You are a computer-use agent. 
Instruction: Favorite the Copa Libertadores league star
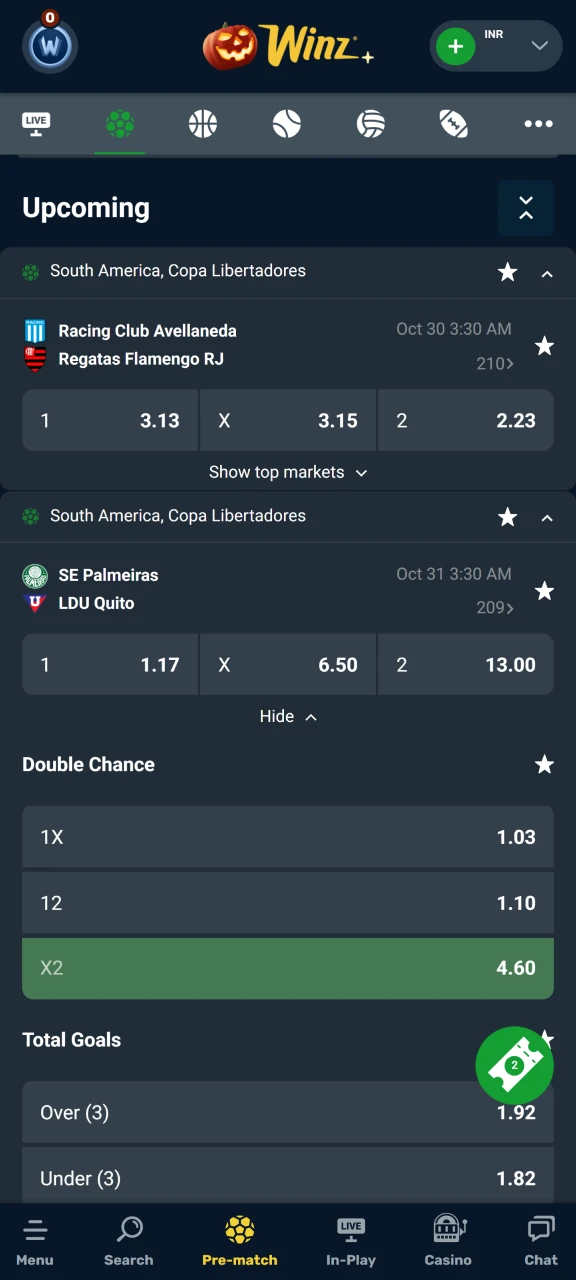507,271
